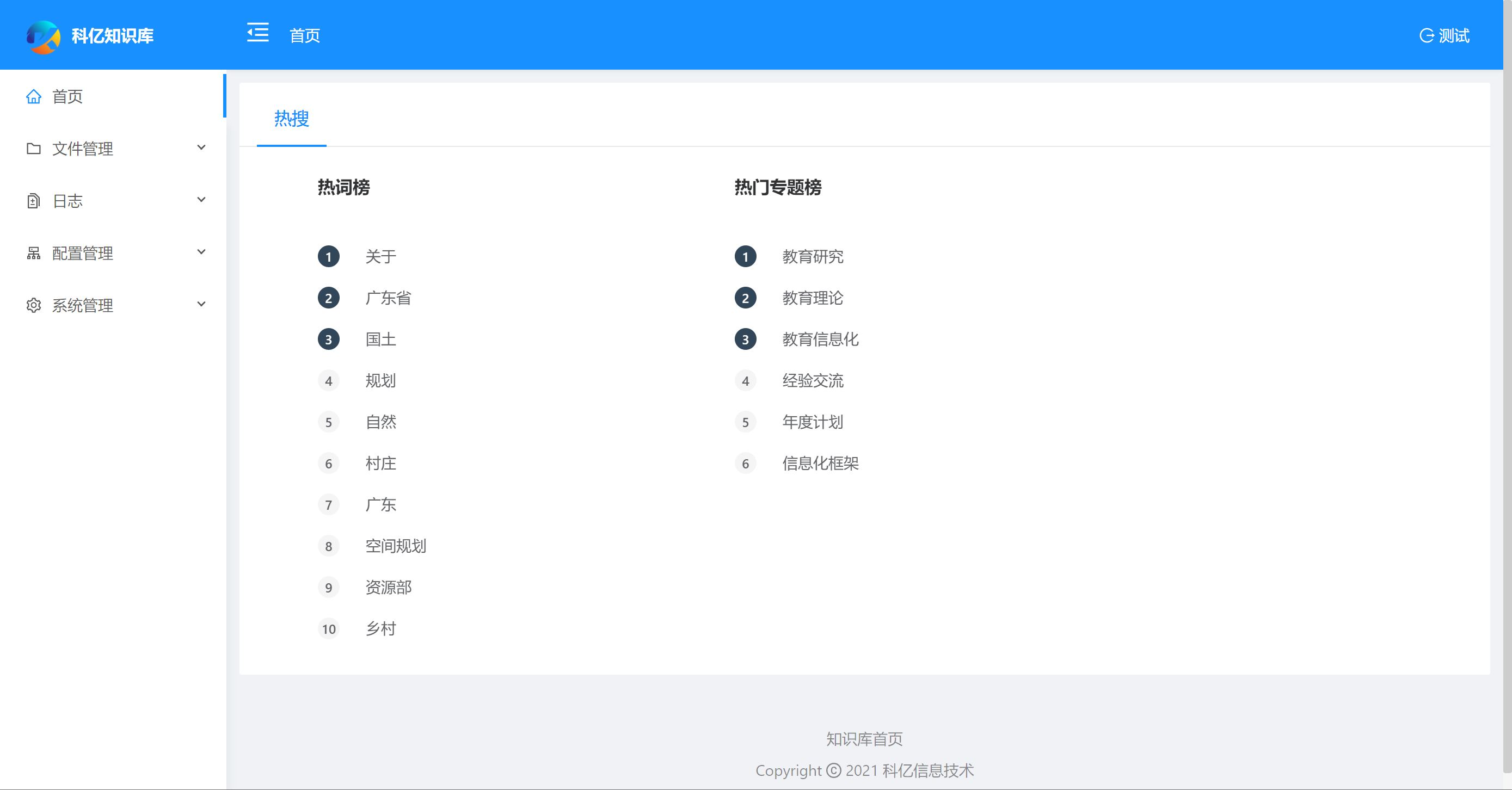Viewport: 1512px width, 790px height.
Task: Open the 测试 user menu
Action: click(x=1454, y=36)
